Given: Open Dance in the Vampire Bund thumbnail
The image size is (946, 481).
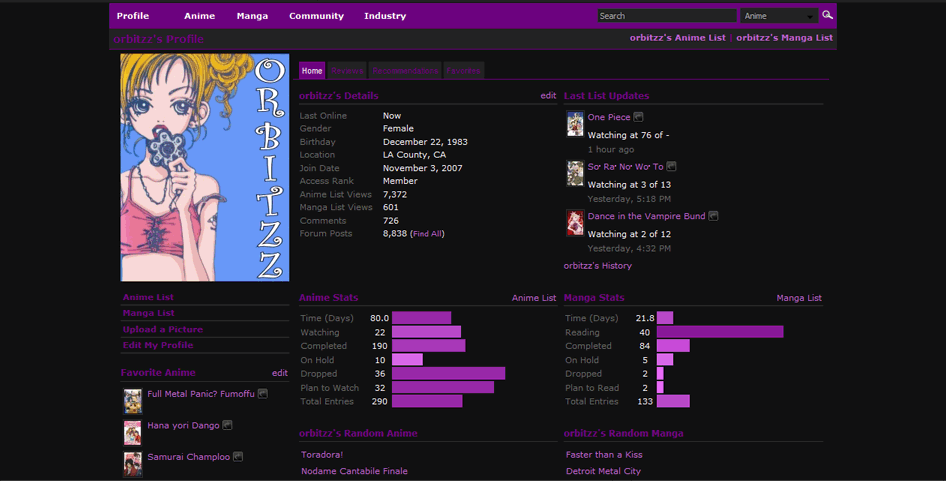Looking at the screenshot, I should [575, 223].
